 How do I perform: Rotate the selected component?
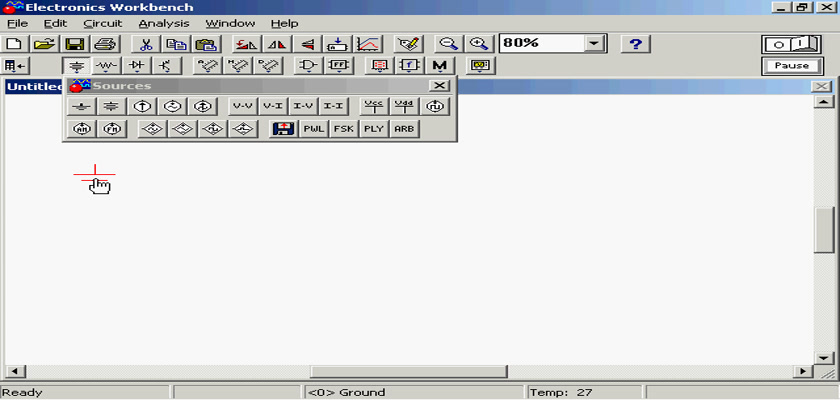[x=246, y=44]
